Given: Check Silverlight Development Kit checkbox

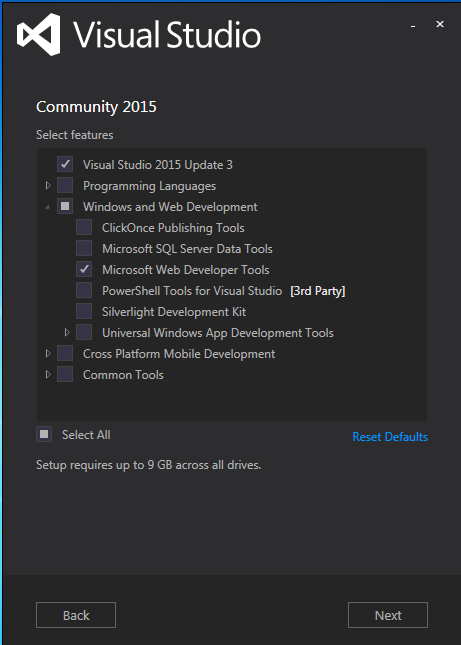Looking at the screenshot, I should pyautogui.click(x=84, y=311).
